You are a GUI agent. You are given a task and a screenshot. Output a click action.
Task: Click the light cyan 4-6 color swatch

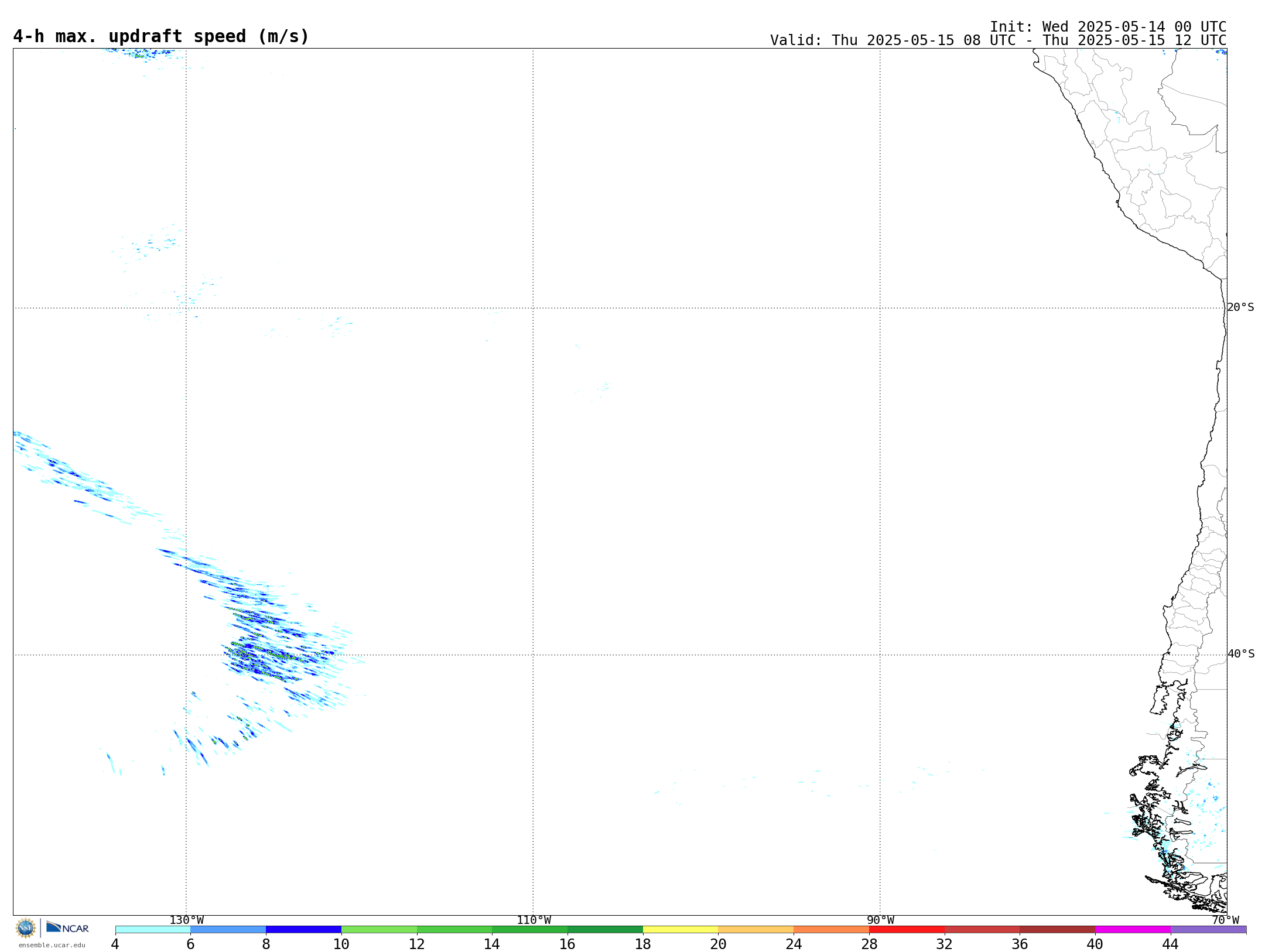(x=153, y=930)
